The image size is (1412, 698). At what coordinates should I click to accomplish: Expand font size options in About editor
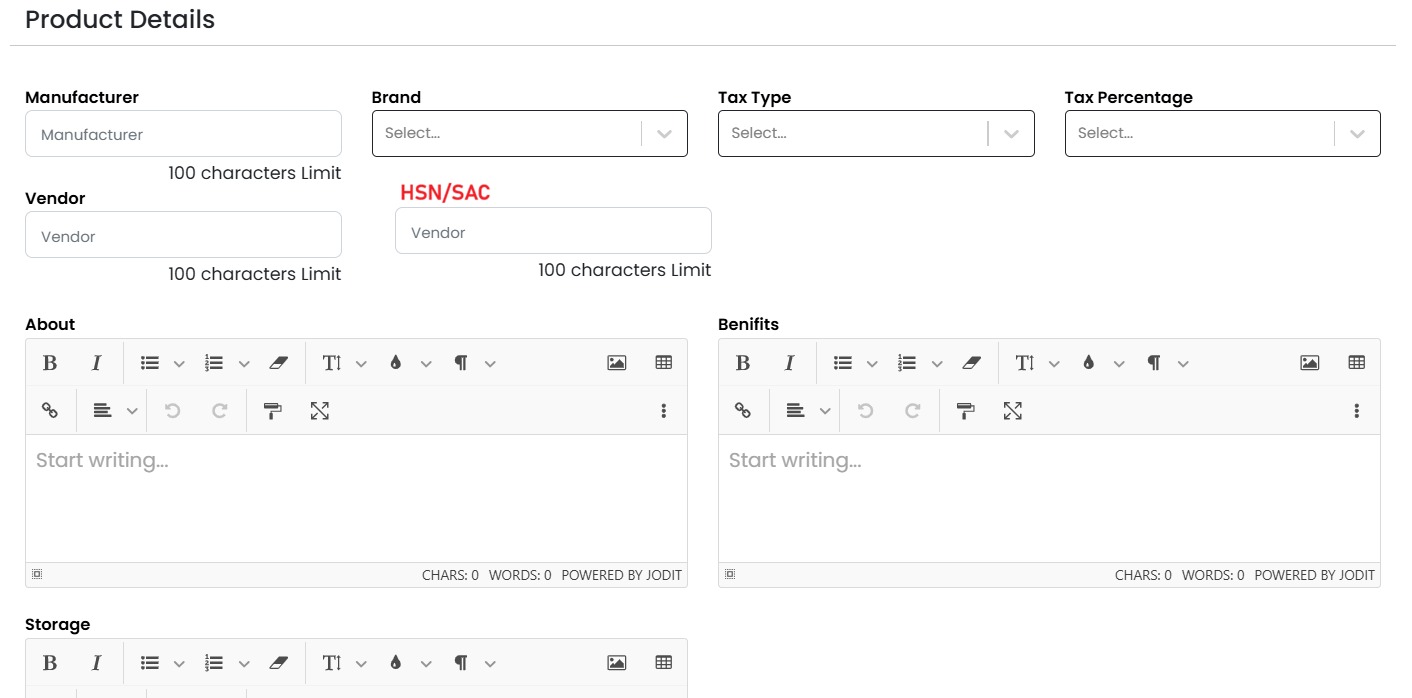click(x=362, y=364)
